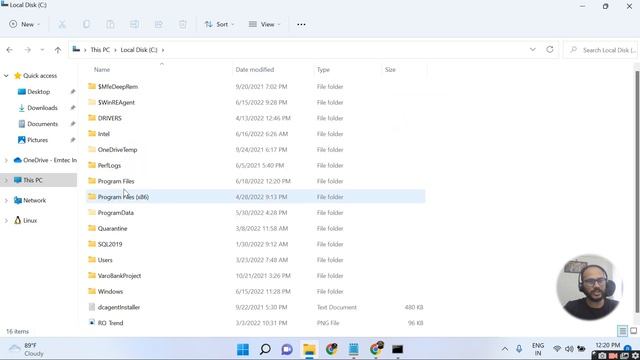Viewport: 640px width, 360px height.
Task: Open the weather widget showing Cloudy
Action: pos(27,349)
